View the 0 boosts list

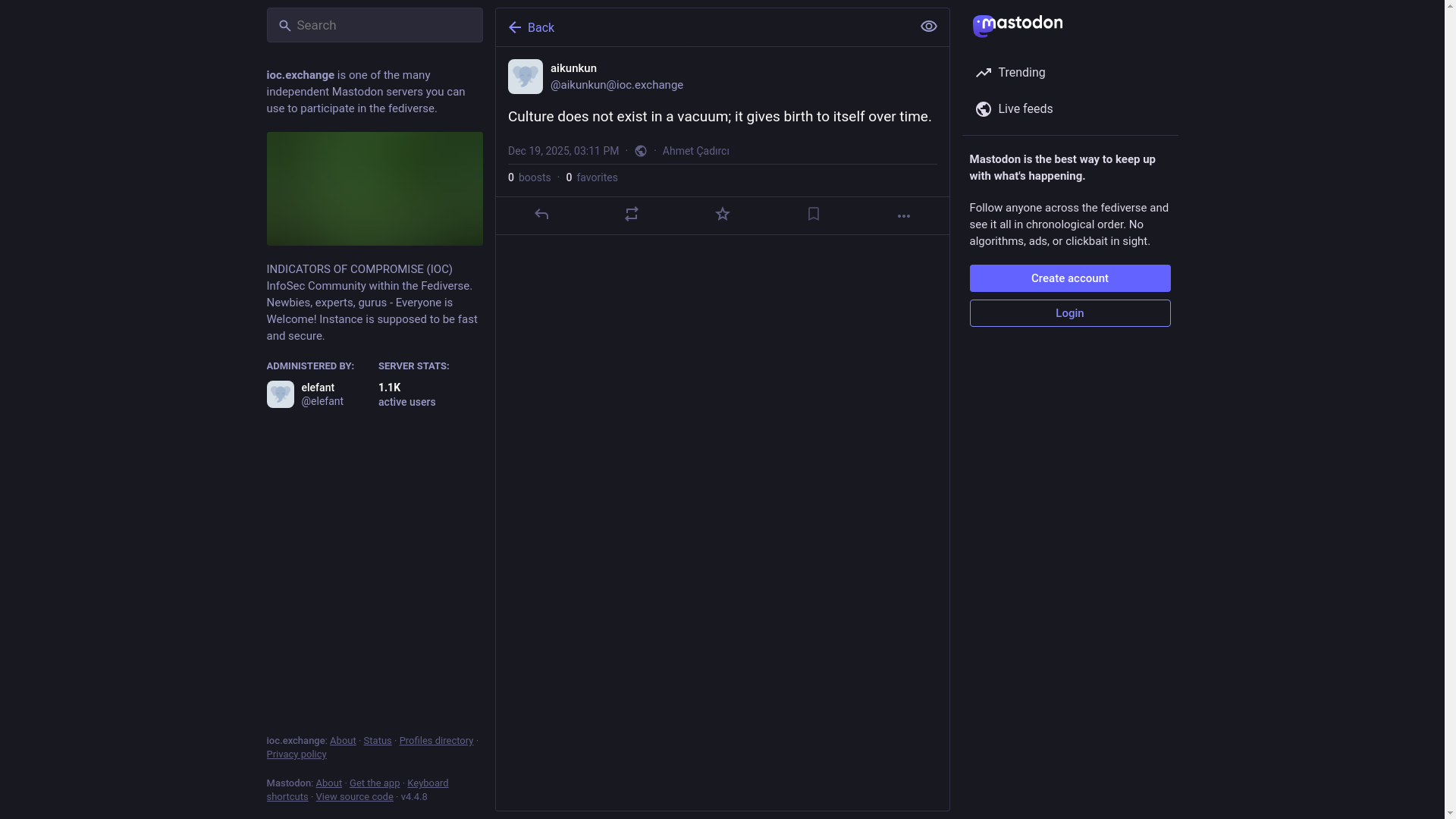coord(529,177)
